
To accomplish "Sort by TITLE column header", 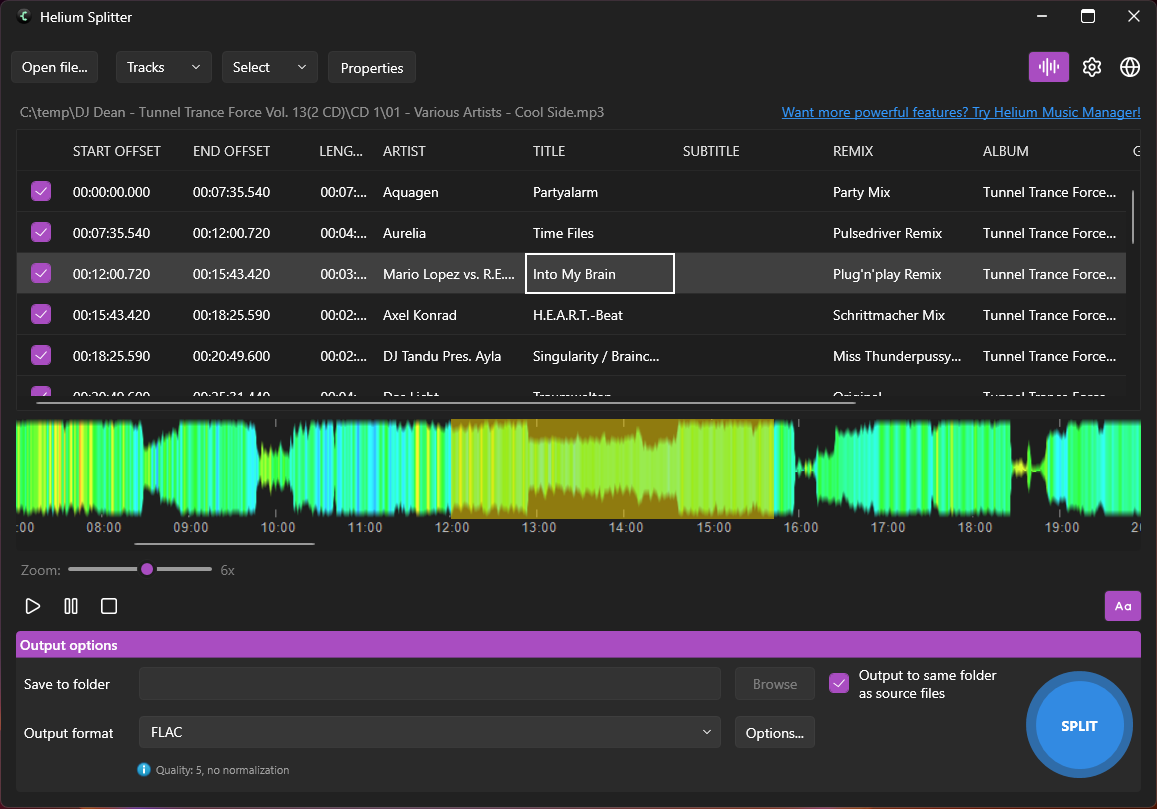I will [549, 151].
